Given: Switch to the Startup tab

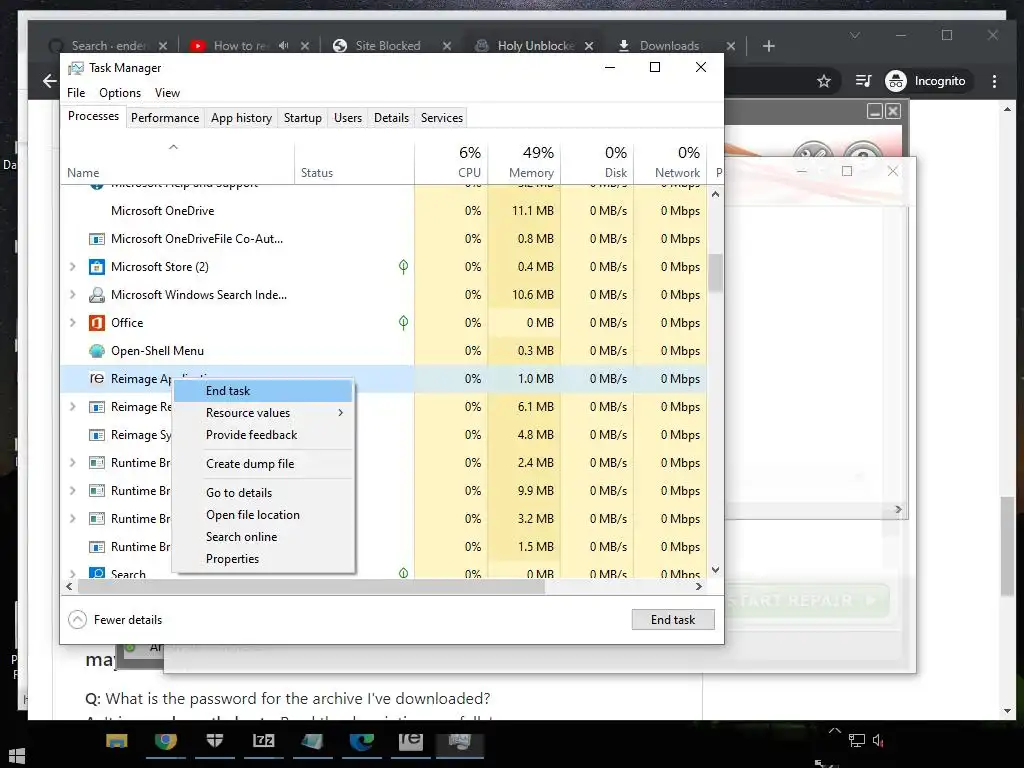Looking at the screenshot, I should click(x=302, y=118).
